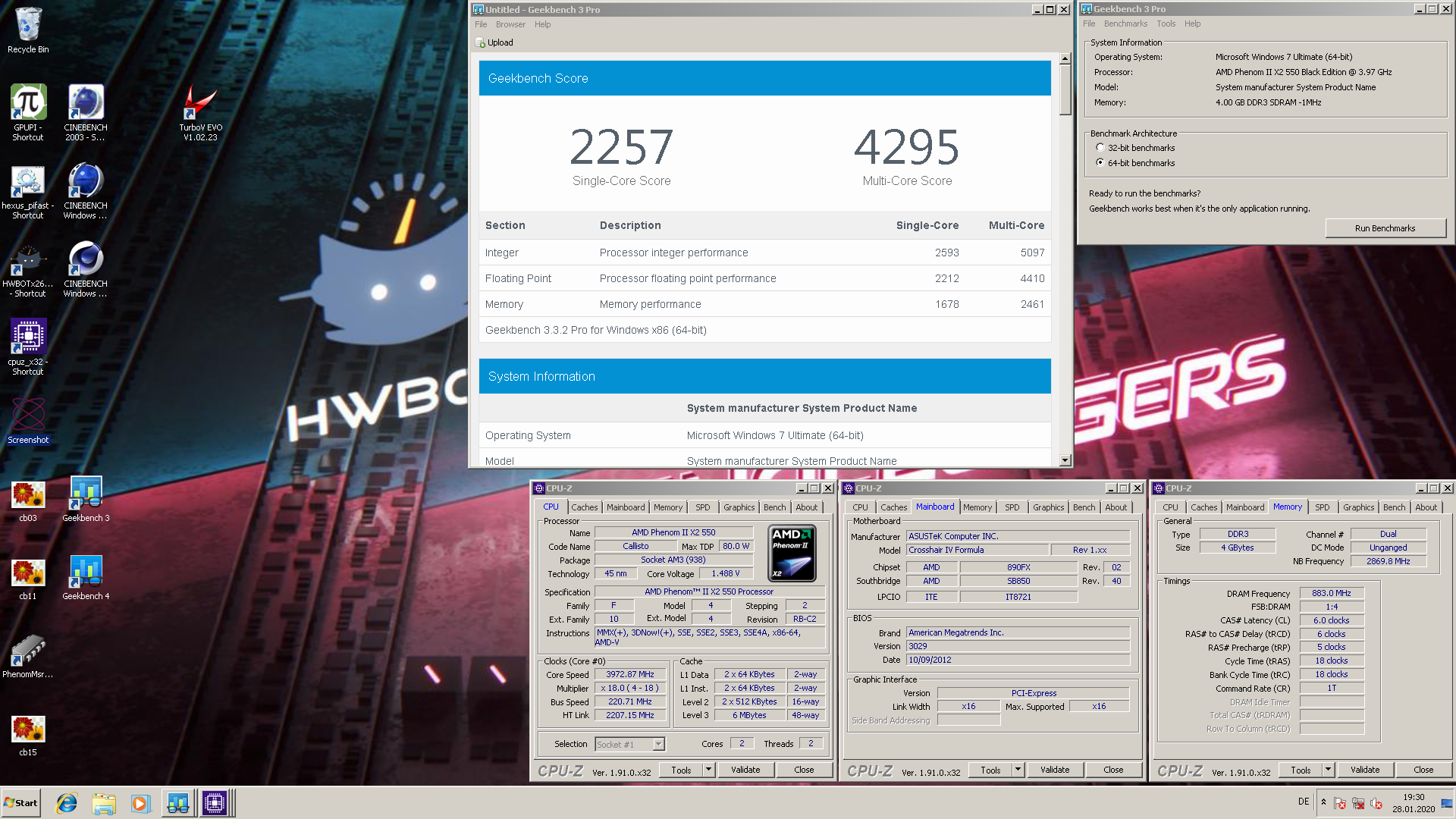Click the Start button
Viewport: 1456px width, 819px height.
(20, 803)
